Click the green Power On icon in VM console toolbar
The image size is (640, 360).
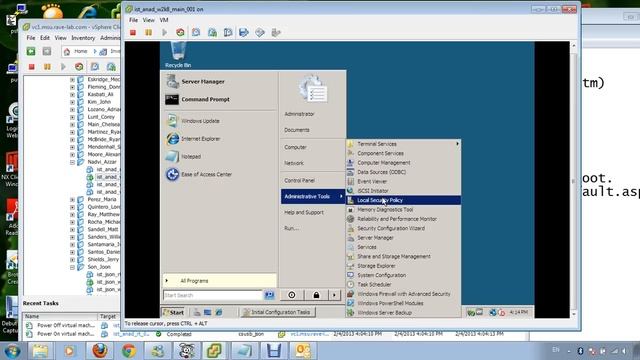(x=164, y=32)
